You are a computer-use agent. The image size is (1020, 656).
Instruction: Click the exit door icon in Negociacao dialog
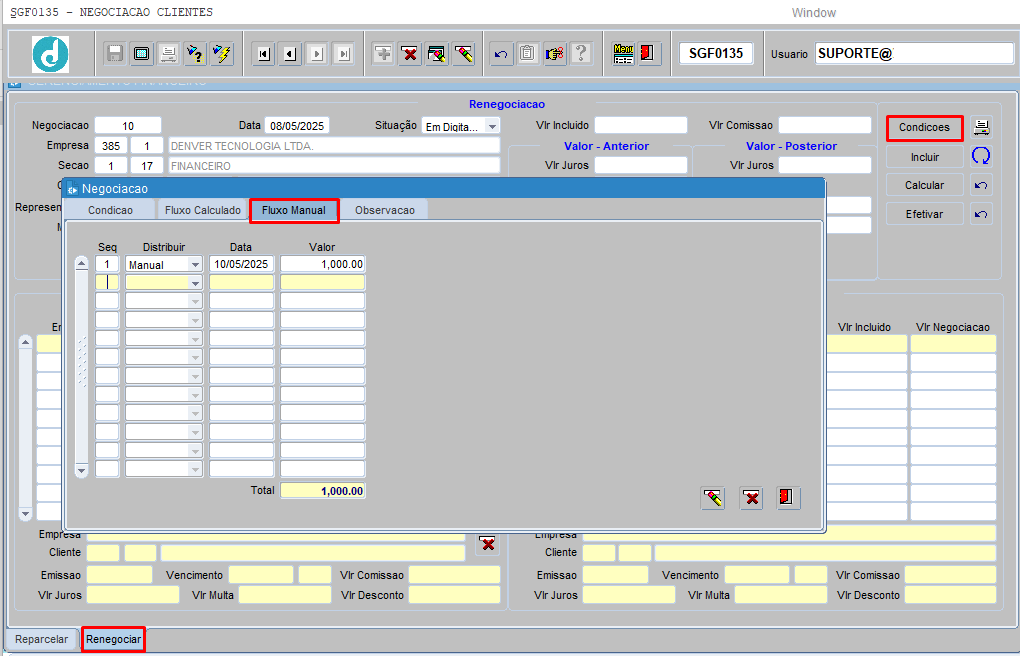[788, 499]
